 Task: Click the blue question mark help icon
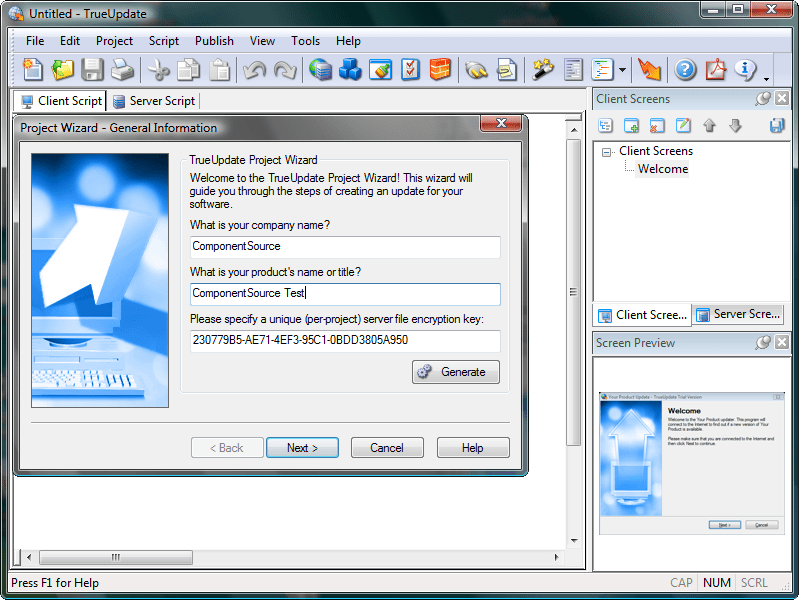coord(685,69)
